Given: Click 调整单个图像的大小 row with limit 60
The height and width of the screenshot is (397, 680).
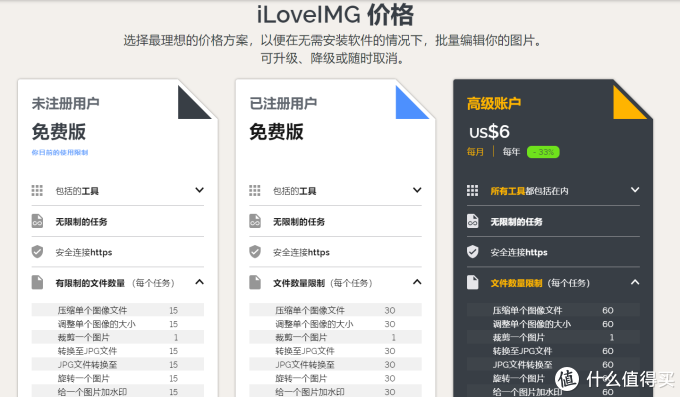Looking at the screenshot, I should pyautogui.click(x=553, y=324).
